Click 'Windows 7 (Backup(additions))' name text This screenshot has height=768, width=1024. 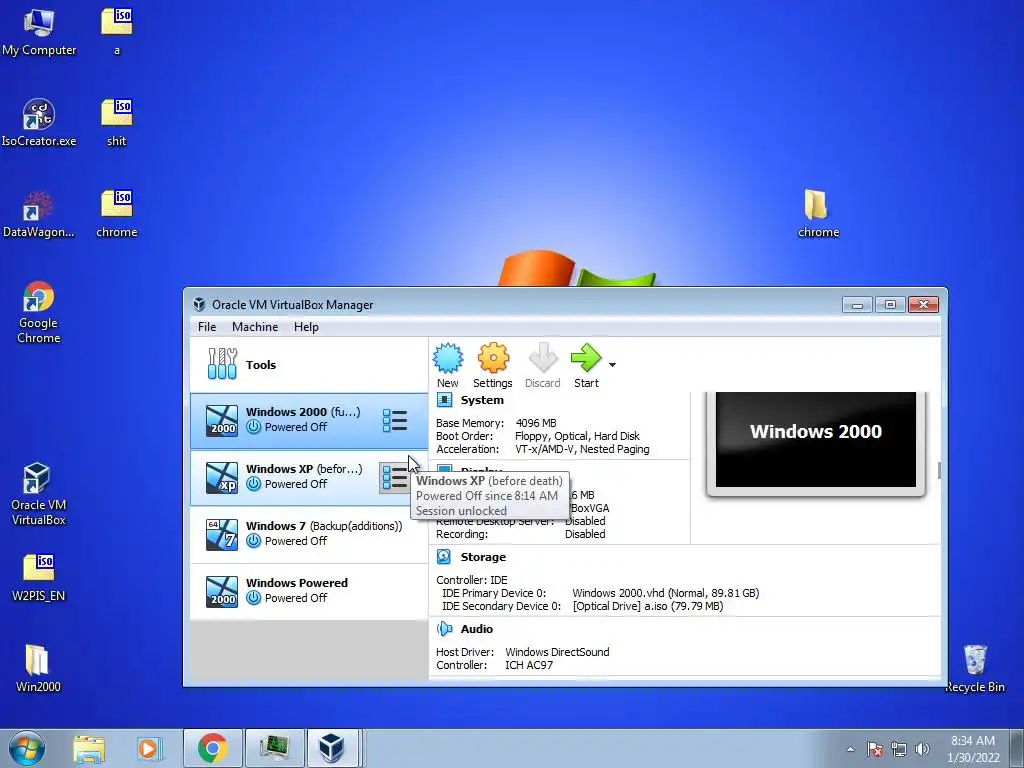click(324, 526)
